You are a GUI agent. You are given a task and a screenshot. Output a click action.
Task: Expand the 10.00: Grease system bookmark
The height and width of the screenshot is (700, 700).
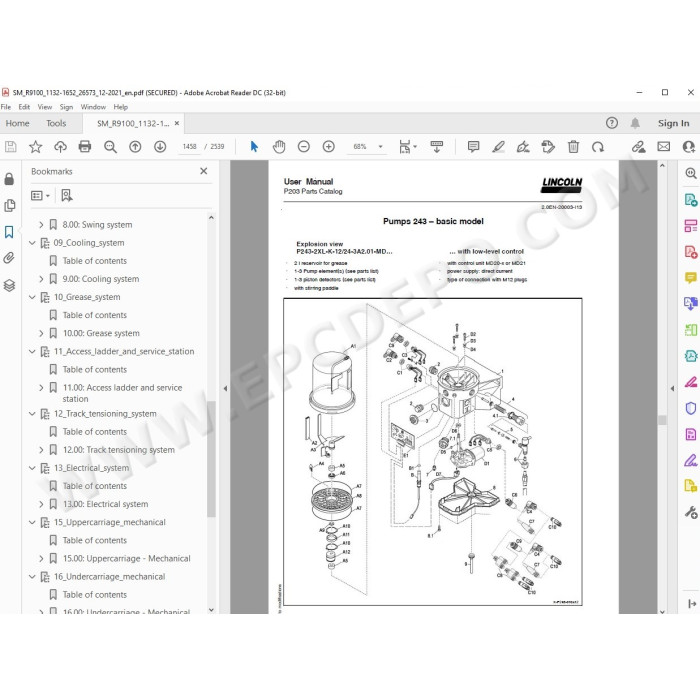click(x=41, y=333)
